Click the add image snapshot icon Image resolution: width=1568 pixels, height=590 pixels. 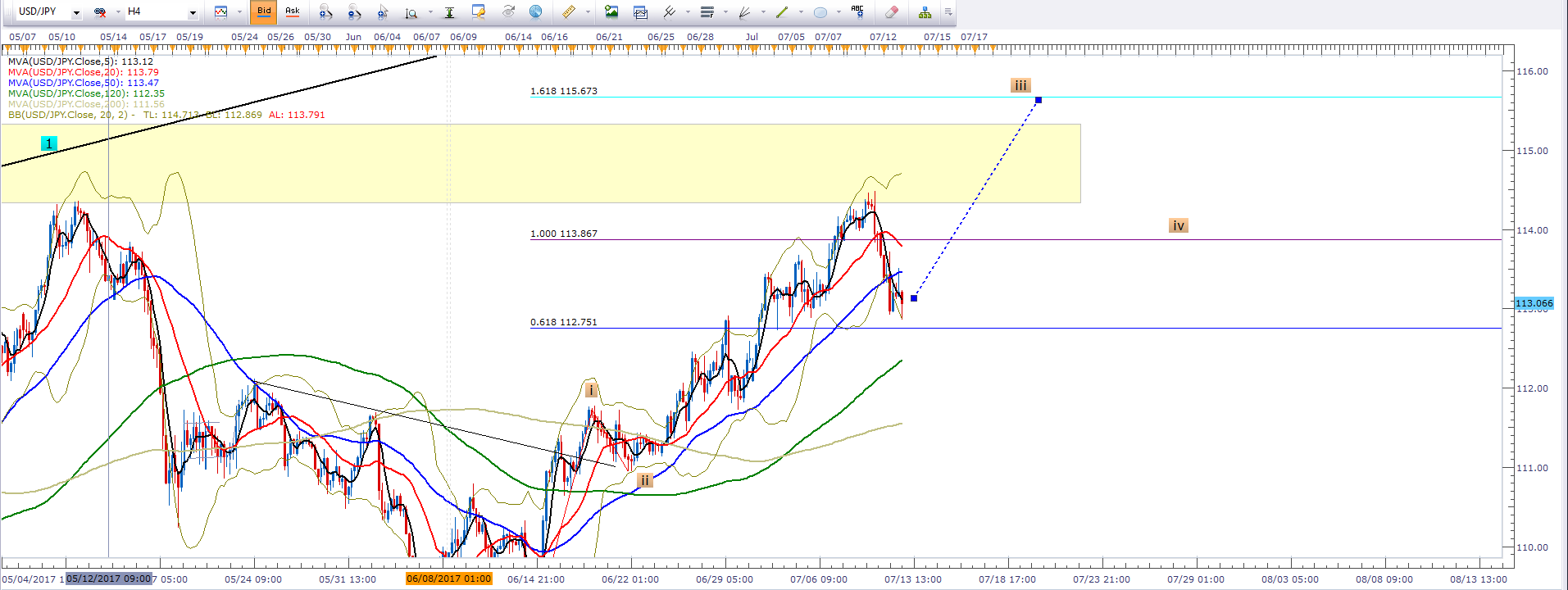(611, 12)
